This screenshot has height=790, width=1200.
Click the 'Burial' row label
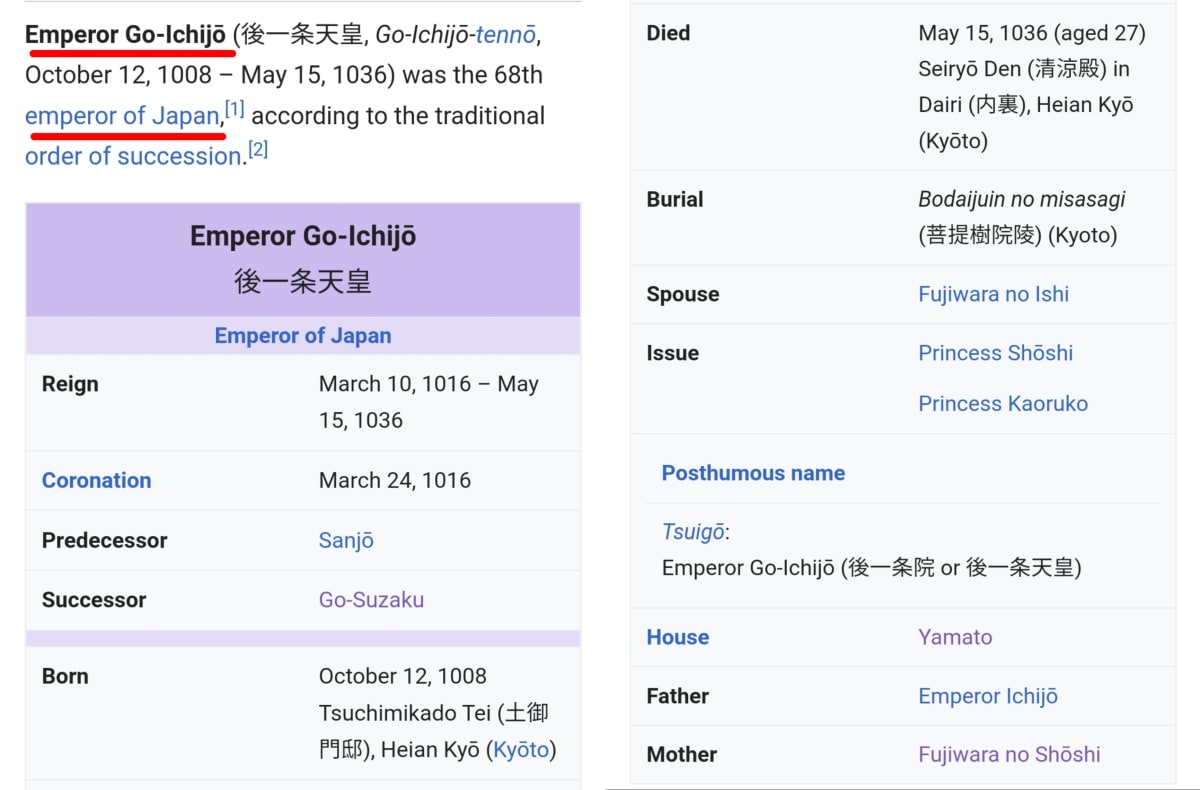(675, 199)
